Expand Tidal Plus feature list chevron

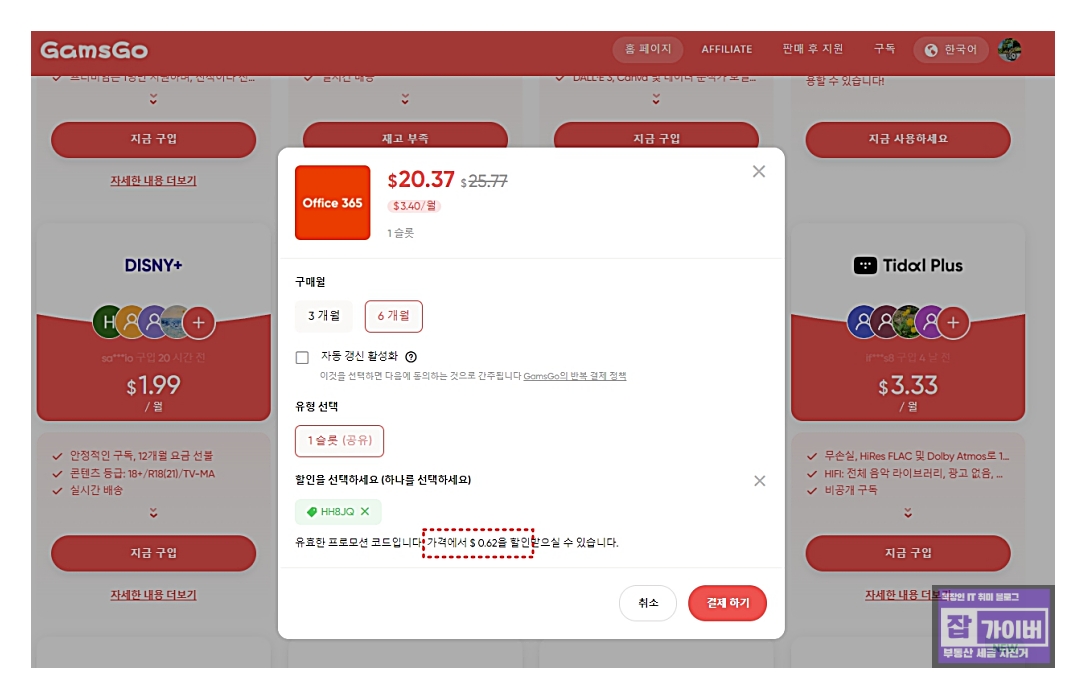pyautogui.click(x=907, y=513)
